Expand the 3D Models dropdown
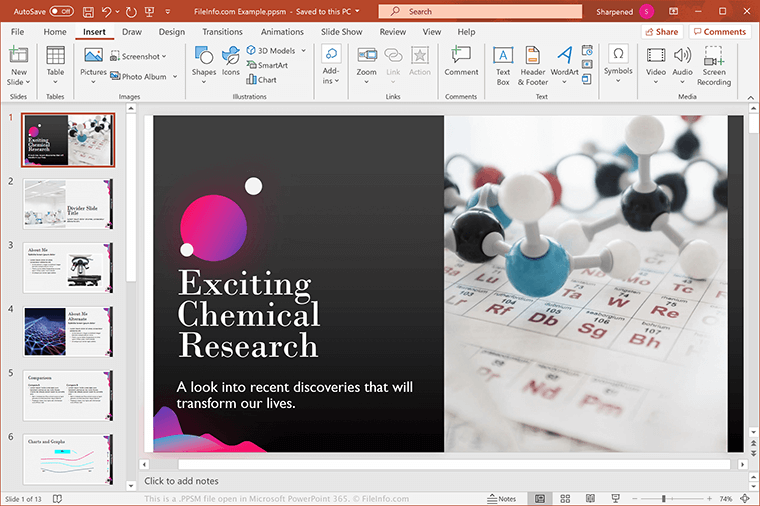 click(x=303, y=51)
